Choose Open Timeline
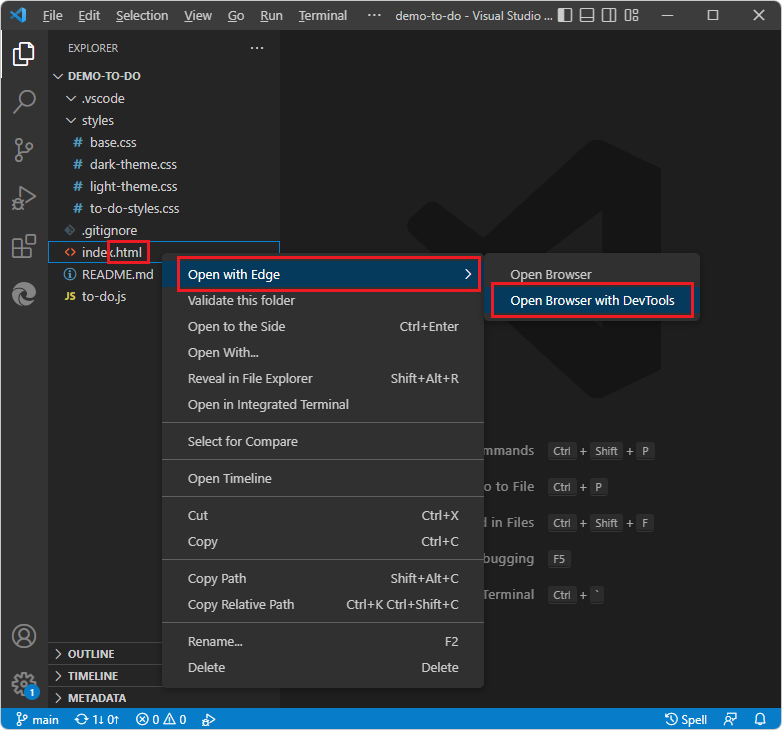Screen dimensions: 782x730 (323, 478)
